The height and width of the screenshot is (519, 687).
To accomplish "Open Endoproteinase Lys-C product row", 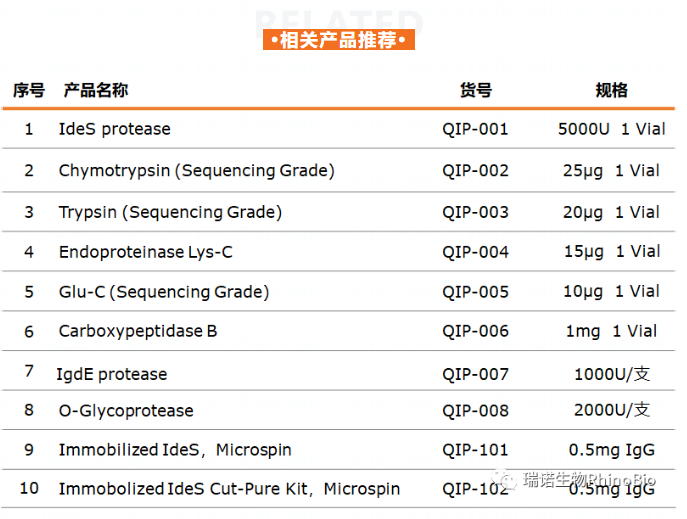I will pos(145,252).
